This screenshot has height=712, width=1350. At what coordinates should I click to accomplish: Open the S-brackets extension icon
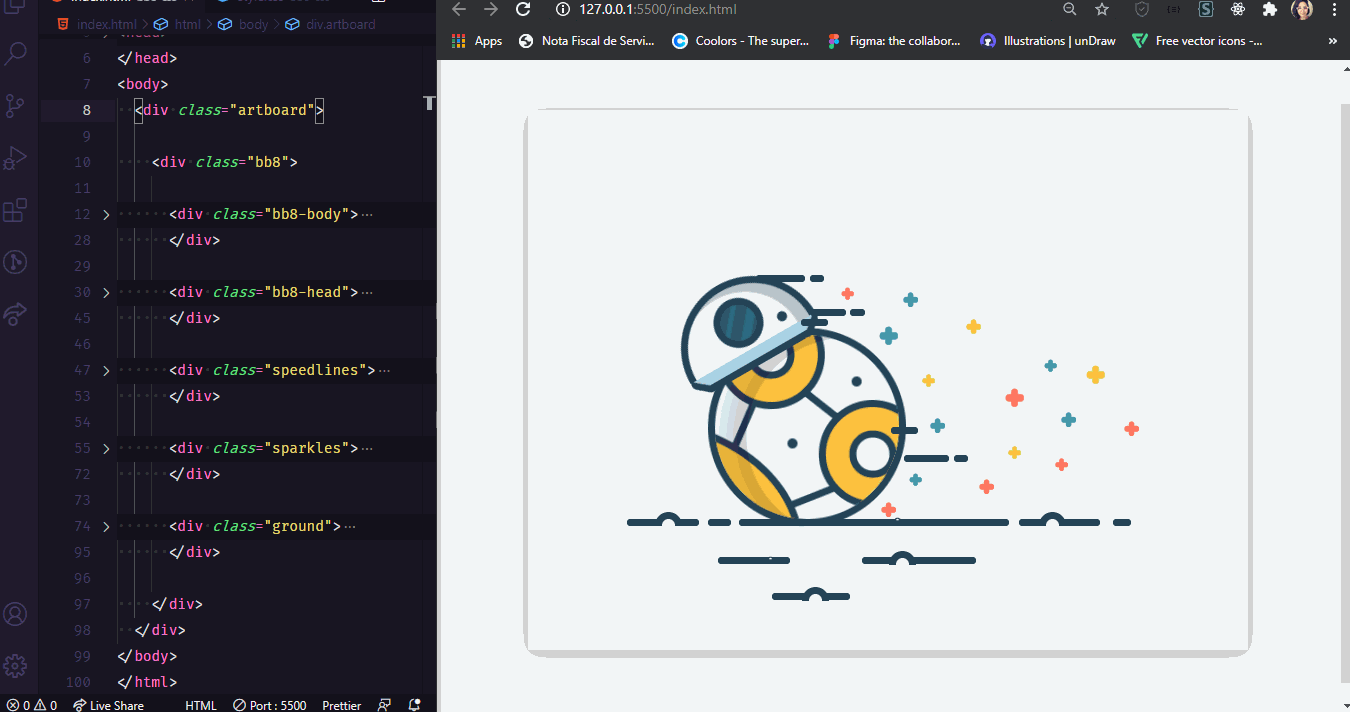click(x=1206, y=9)
